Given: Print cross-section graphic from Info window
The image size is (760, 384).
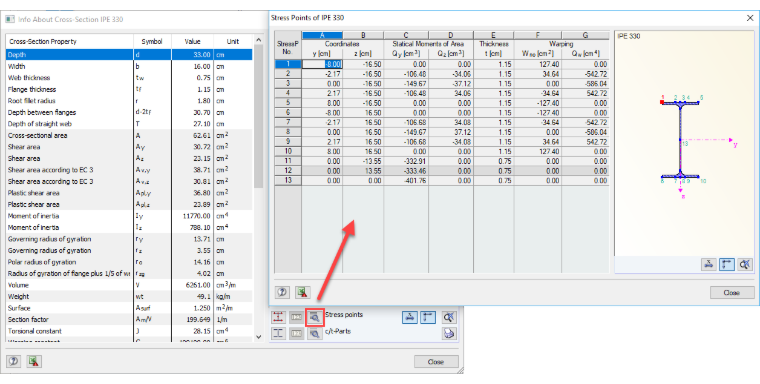Looking at the screenshot, I should [449, 334].
